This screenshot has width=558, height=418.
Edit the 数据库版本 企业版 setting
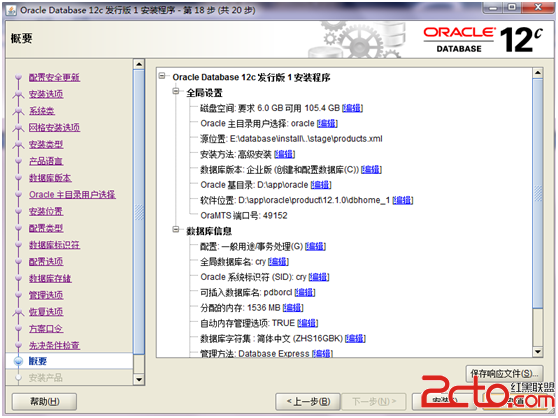371,169
